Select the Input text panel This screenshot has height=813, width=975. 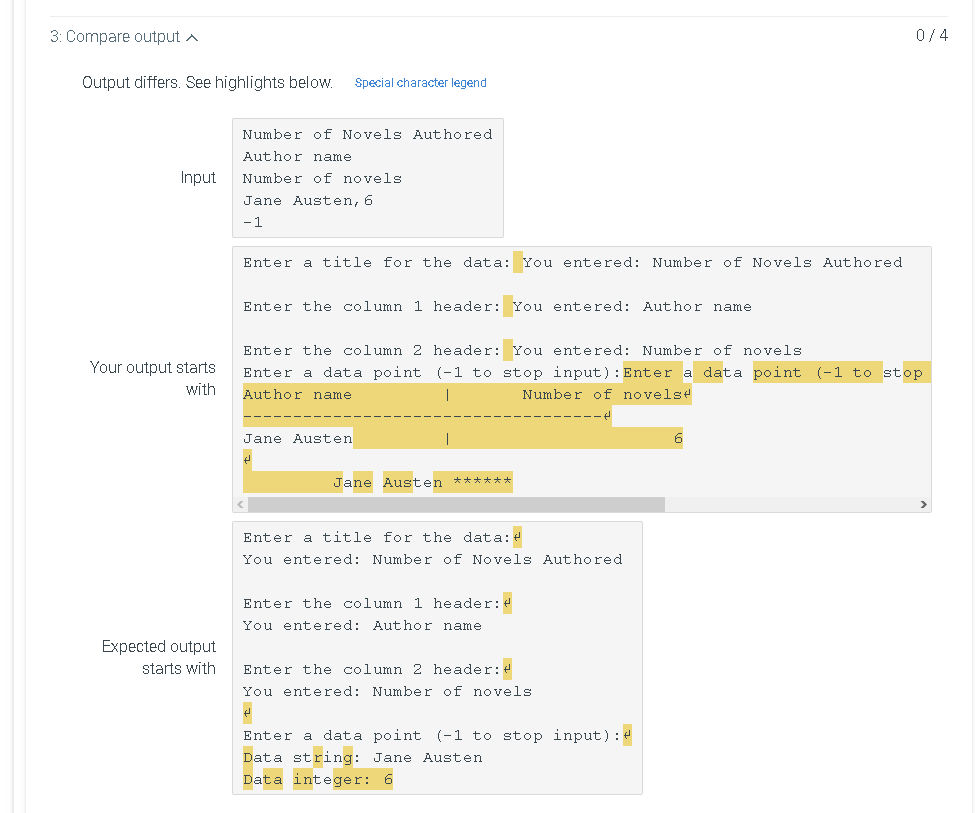click(368, 178)
